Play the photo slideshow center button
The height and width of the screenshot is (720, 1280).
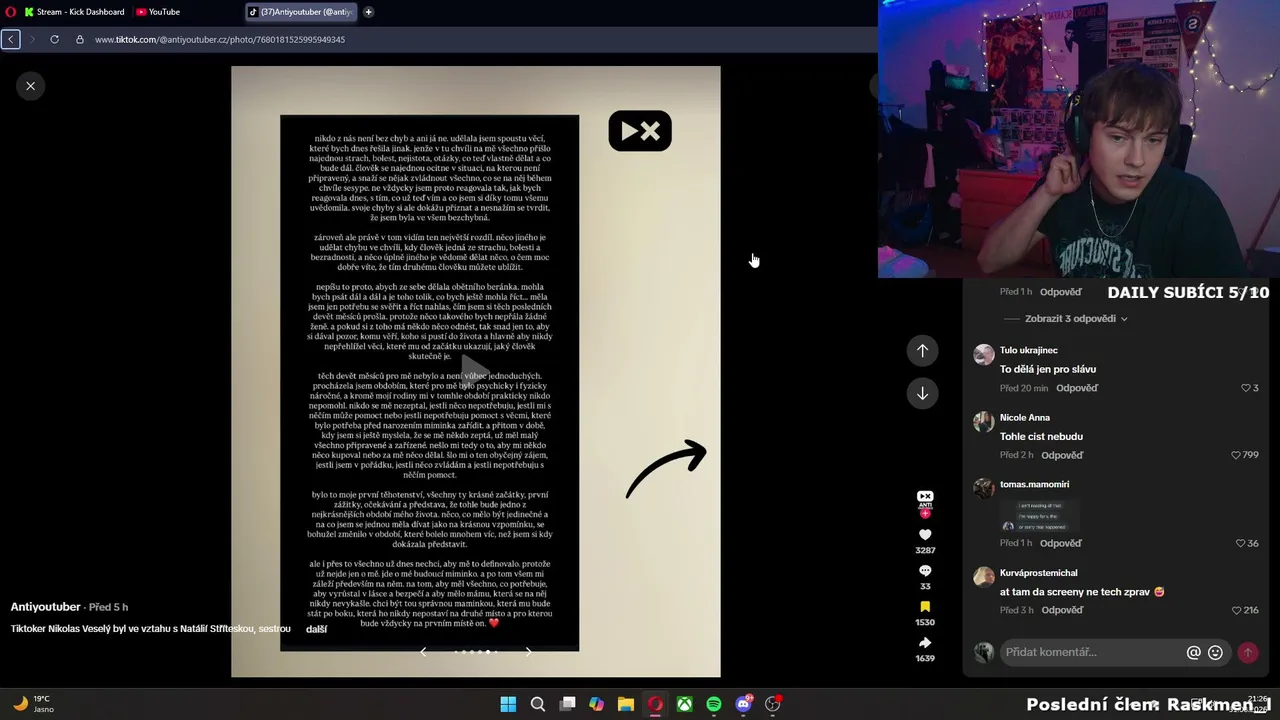click(x=475, y=372)
